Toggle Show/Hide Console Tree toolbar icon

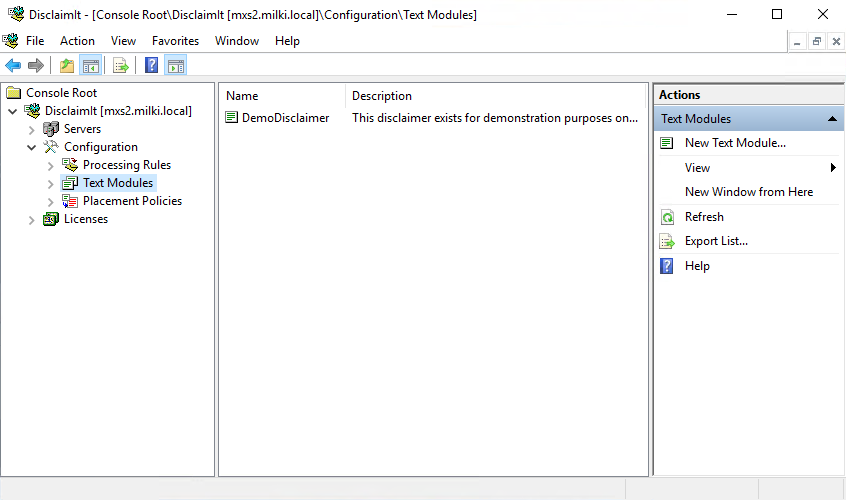pos(91,66)
